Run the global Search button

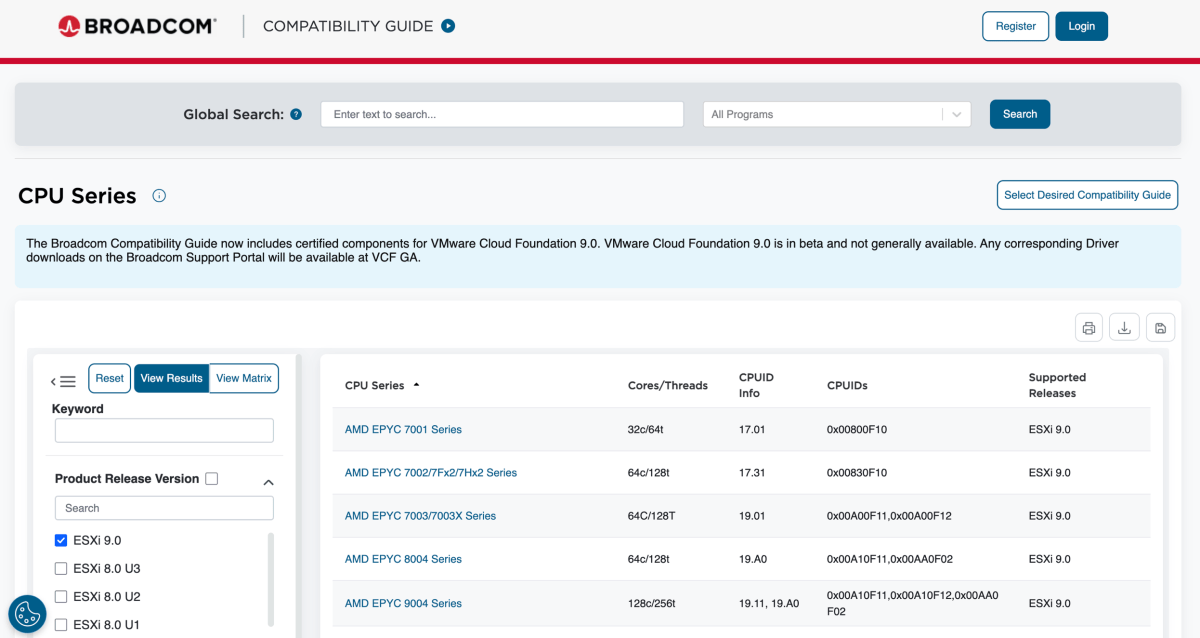(1020, 114)
